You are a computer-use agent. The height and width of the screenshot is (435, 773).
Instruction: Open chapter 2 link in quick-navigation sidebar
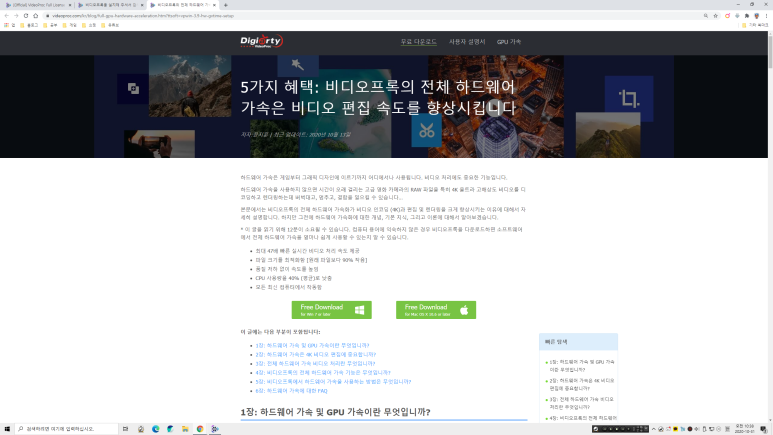click(582, 384)
